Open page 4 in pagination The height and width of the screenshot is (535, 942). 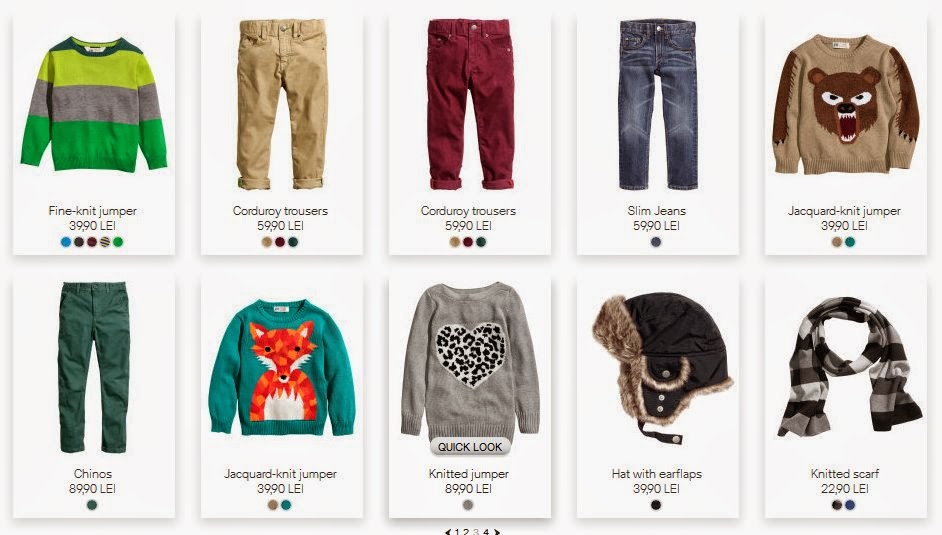pyautogui.click(x=486, y=532)
